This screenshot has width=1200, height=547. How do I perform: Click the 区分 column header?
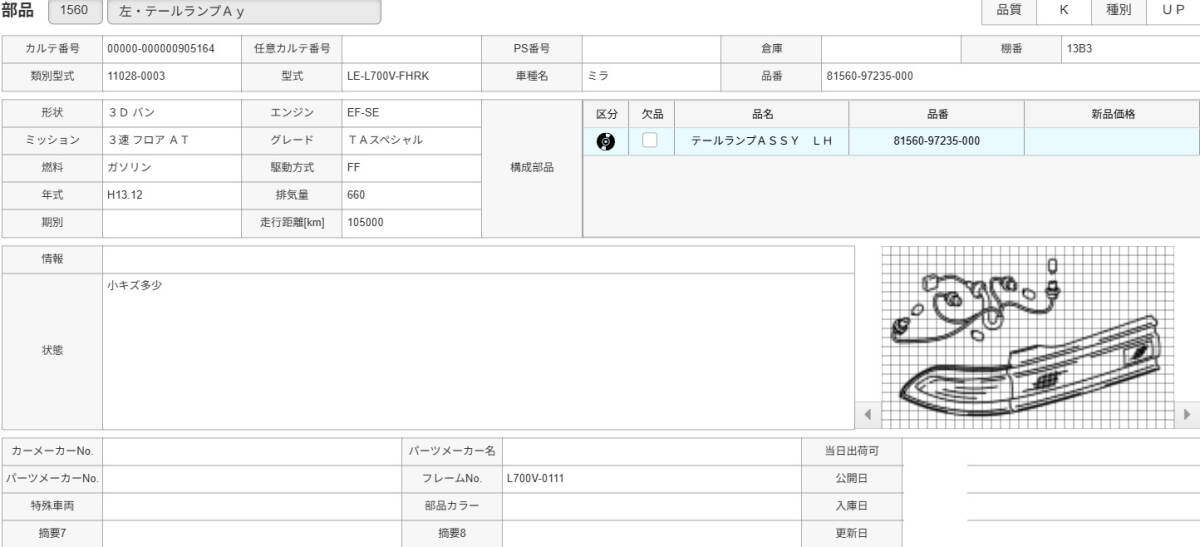tap(606, 114)
